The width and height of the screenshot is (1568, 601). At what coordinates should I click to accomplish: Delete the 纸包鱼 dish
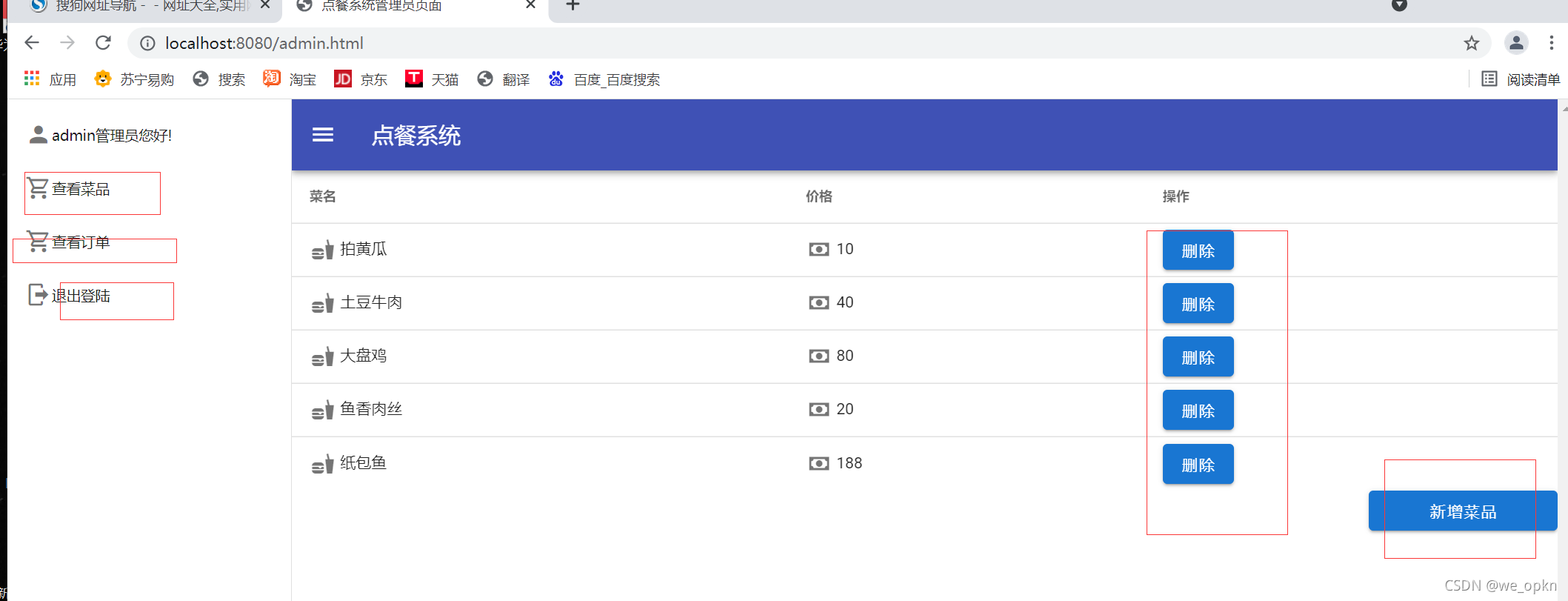1198,465
